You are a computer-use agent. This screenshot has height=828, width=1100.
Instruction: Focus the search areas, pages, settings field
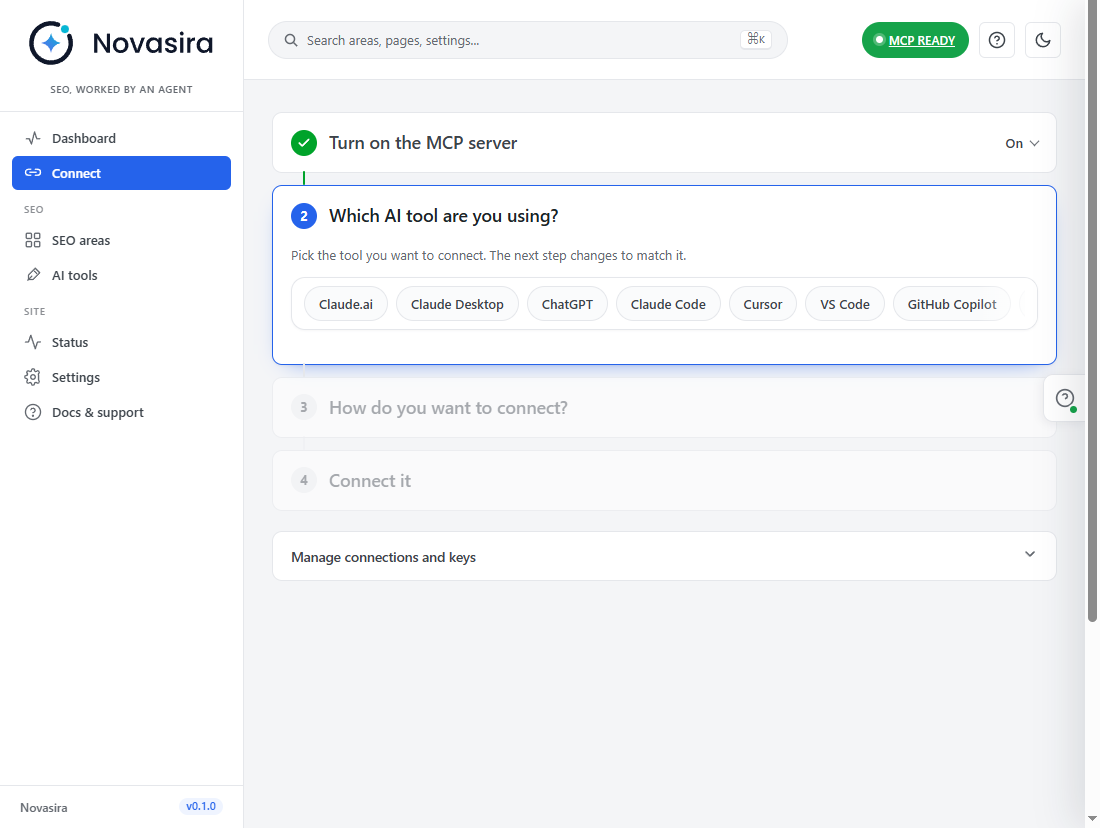coord(528,40)
